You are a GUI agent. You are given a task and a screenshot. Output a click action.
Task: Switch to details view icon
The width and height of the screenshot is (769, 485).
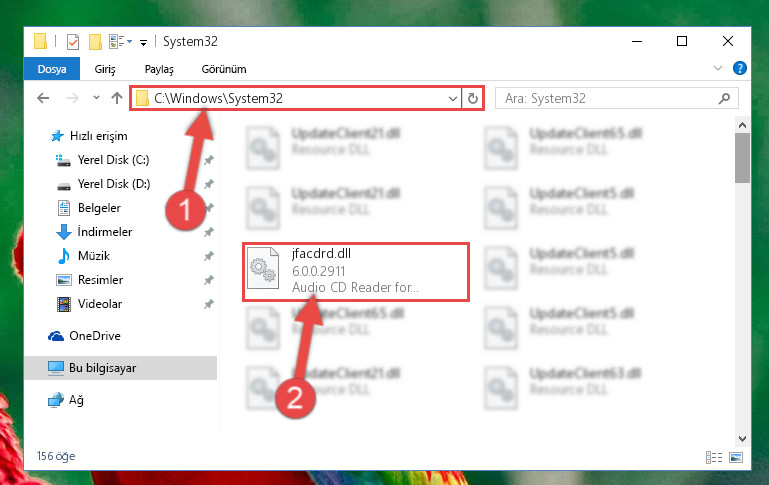click(714, 457)
